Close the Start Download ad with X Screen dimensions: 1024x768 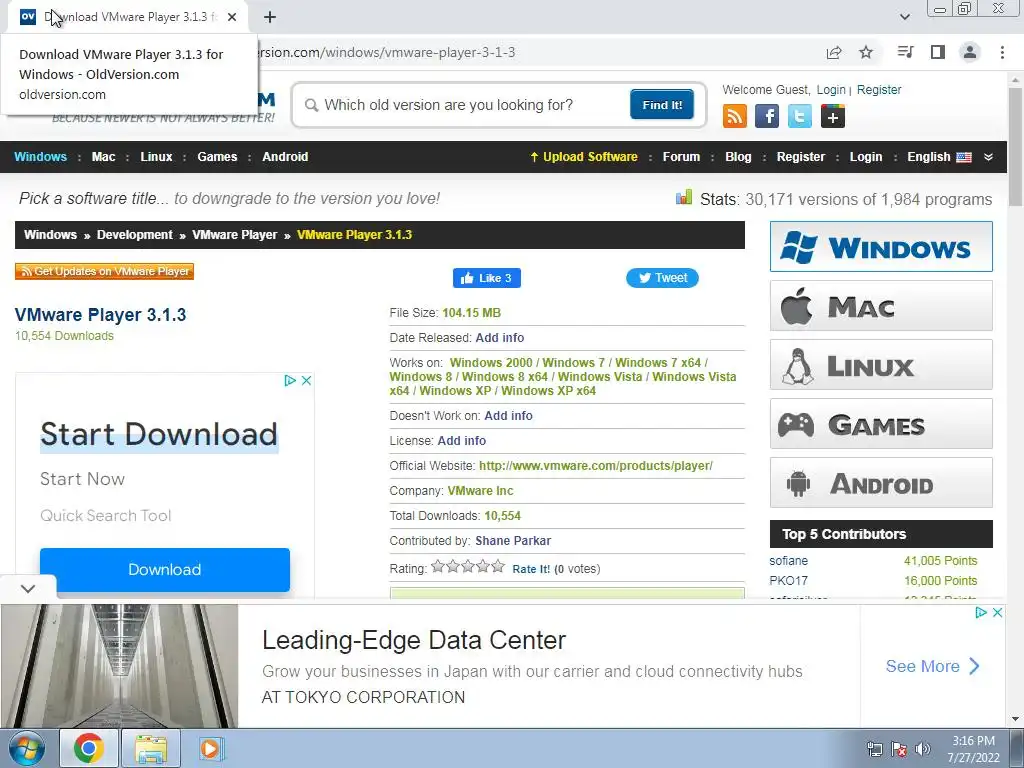tap(306, 381)
